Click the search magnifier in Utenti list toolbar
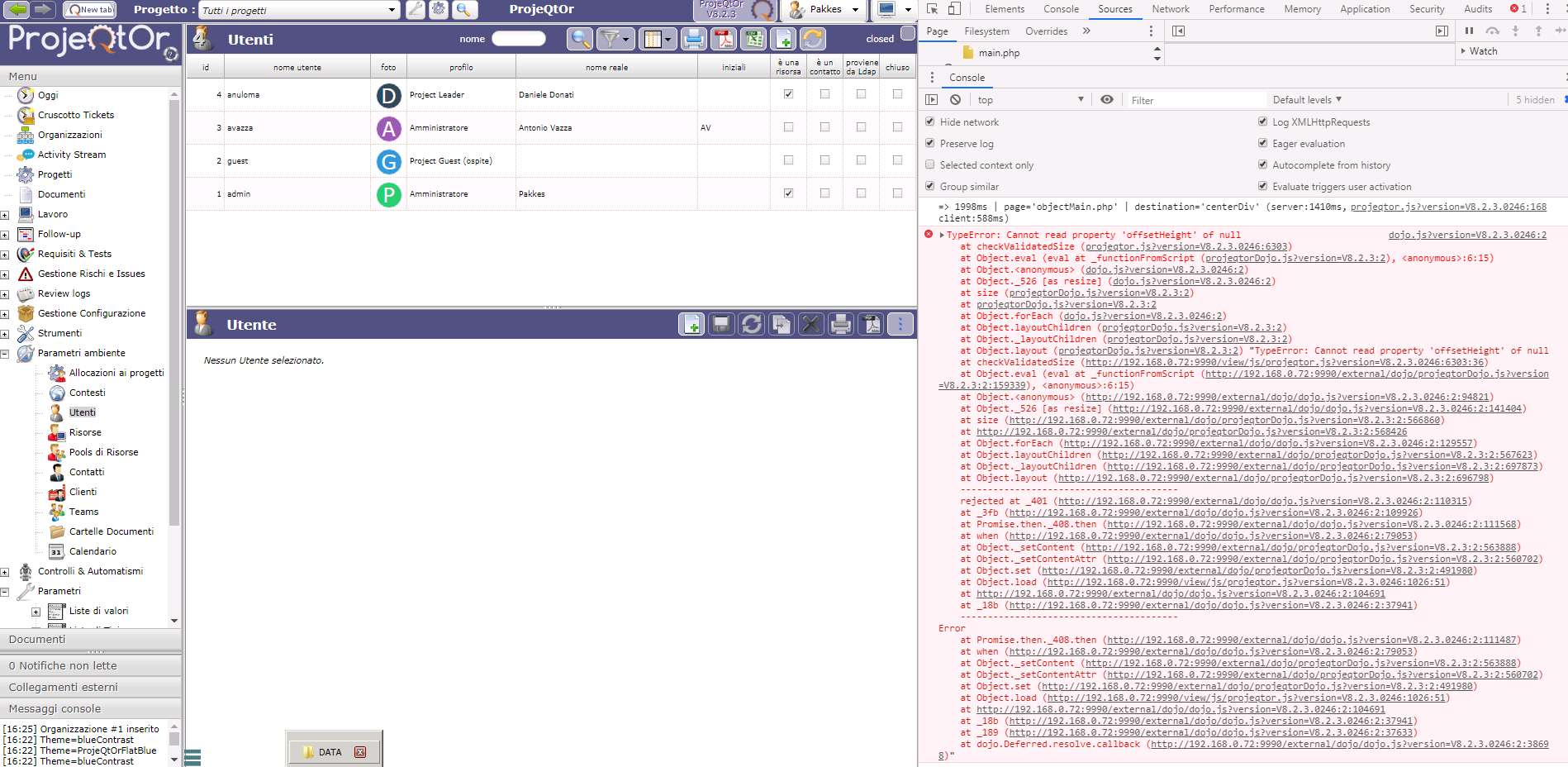This screenshot has width=1568, height=767. [x=581, y=39]
